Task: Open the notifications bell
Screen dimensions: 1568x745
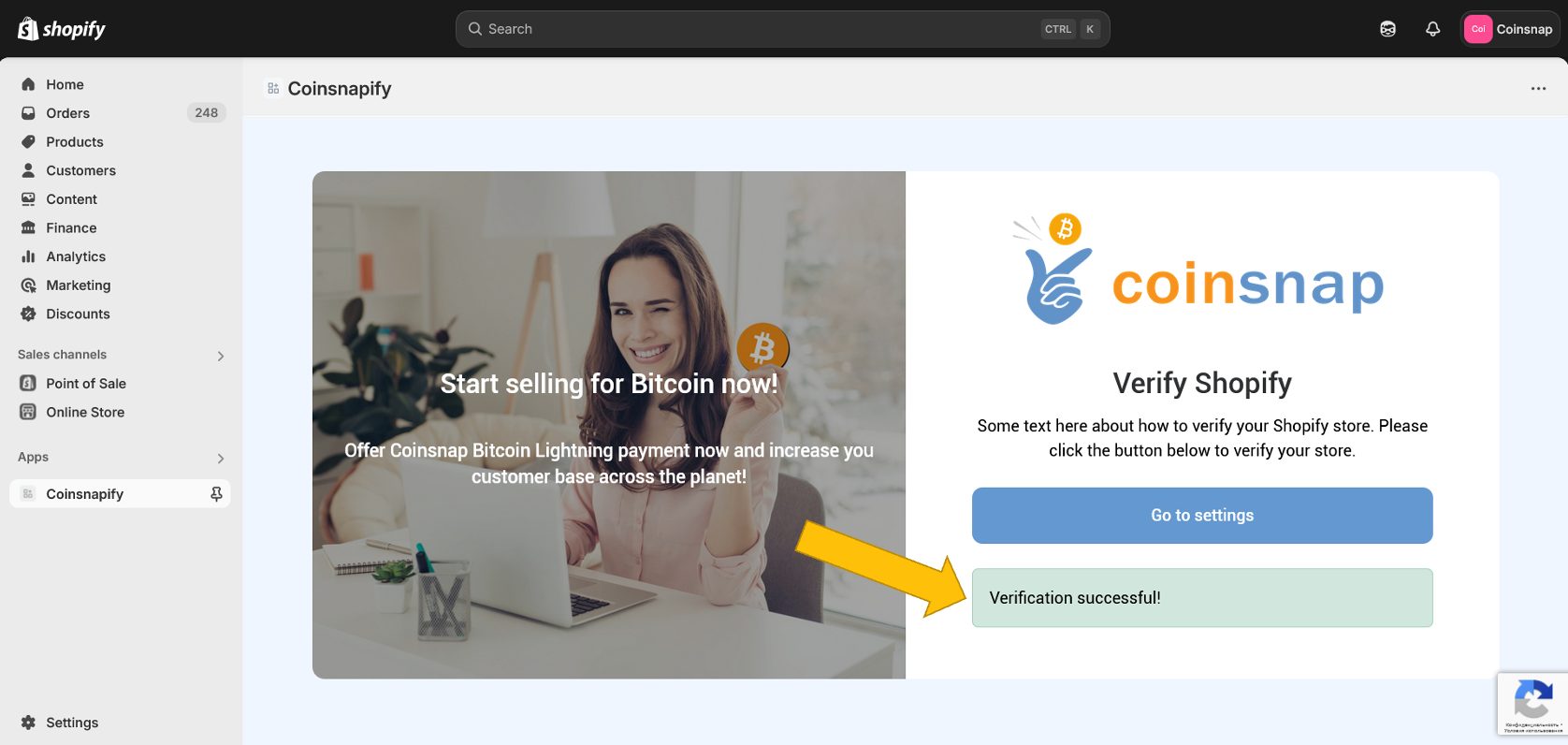Action: point(1432,29)
